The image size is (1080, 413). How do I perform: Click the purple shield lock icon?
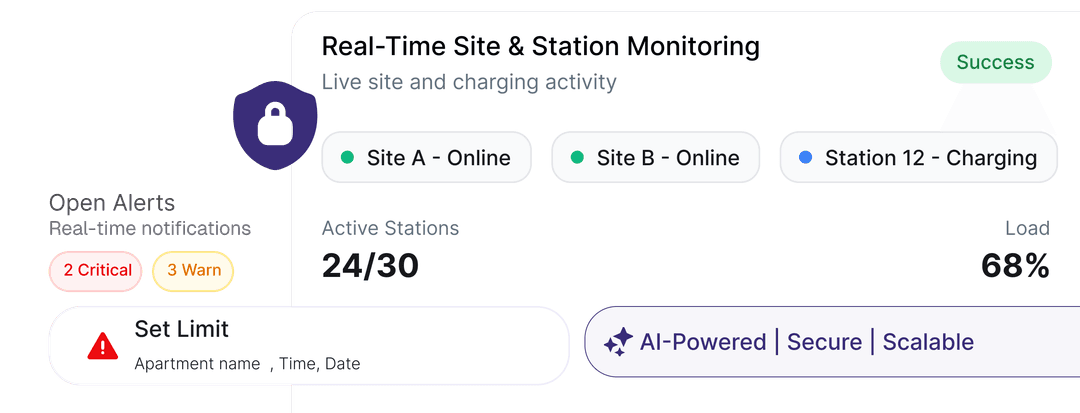tap(275, 125)
